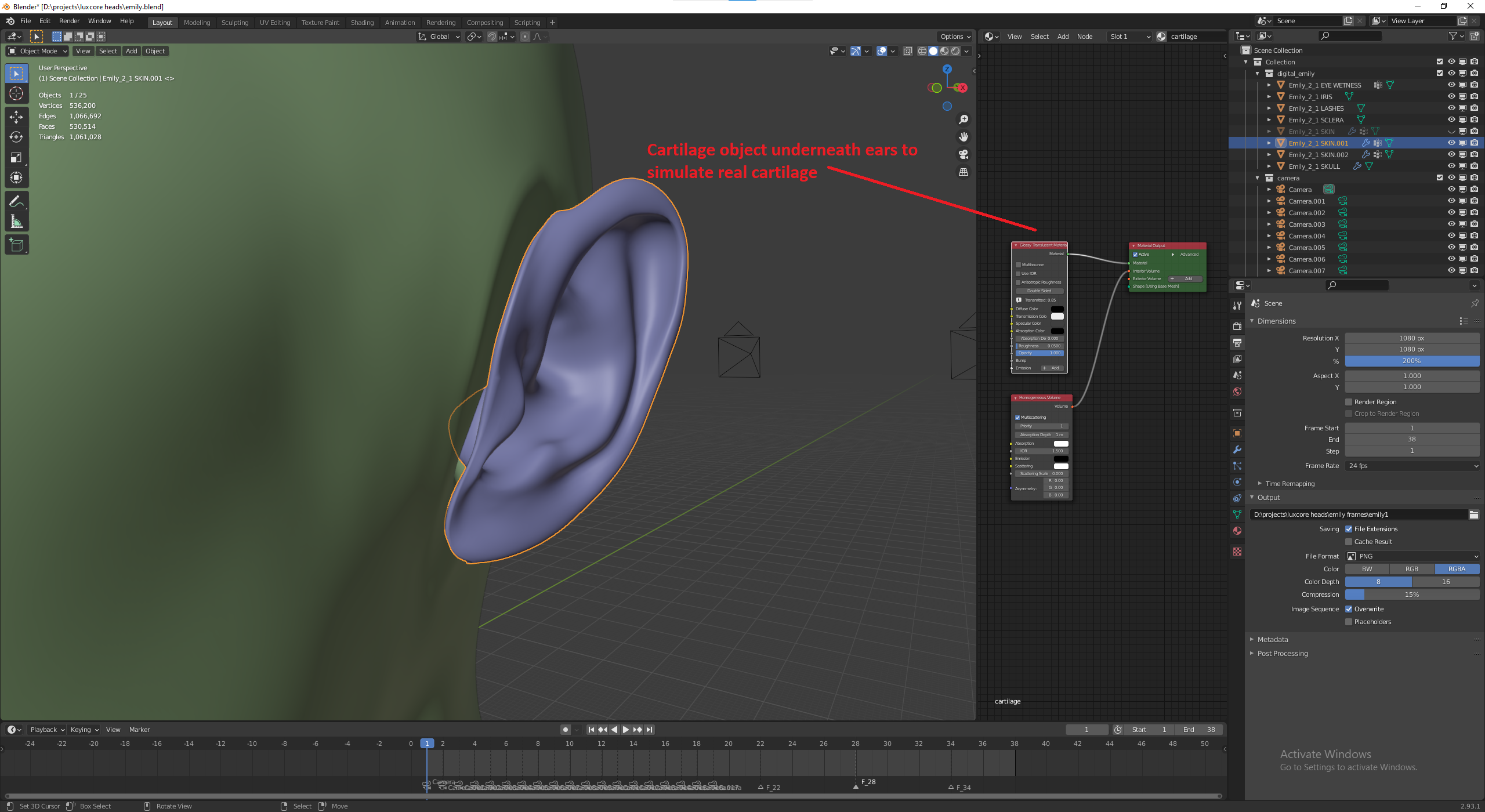
Task: Select the Move tool in toolbar
Action: [16, 117]
